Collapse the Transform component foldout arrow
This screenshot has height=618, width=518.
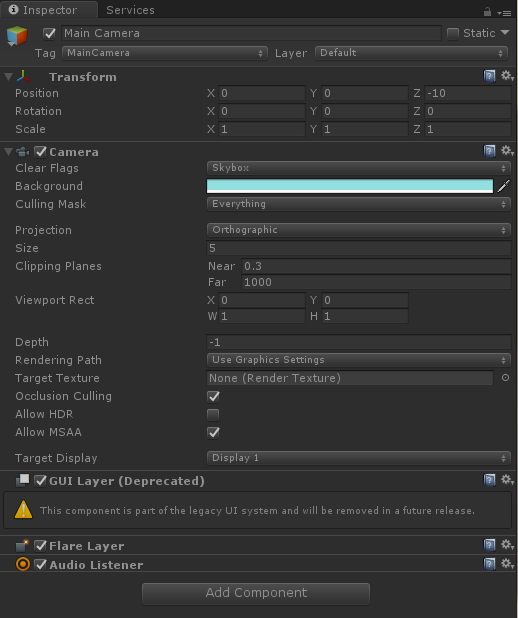(9, 76)
